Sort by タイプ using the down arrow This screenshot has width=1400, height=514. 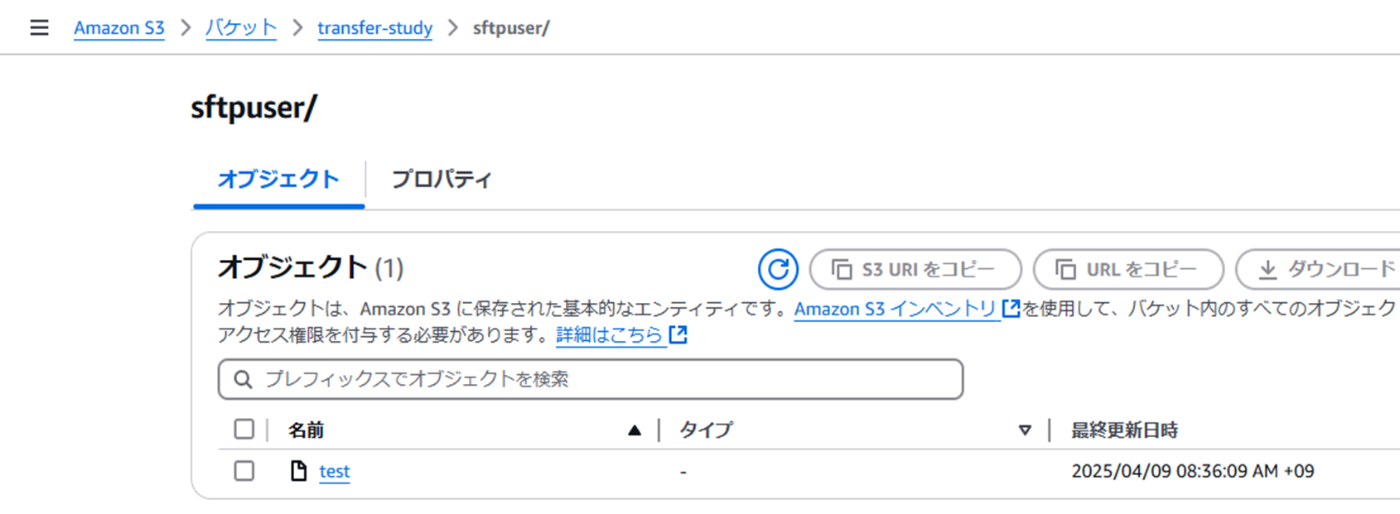click(1024, 431)
